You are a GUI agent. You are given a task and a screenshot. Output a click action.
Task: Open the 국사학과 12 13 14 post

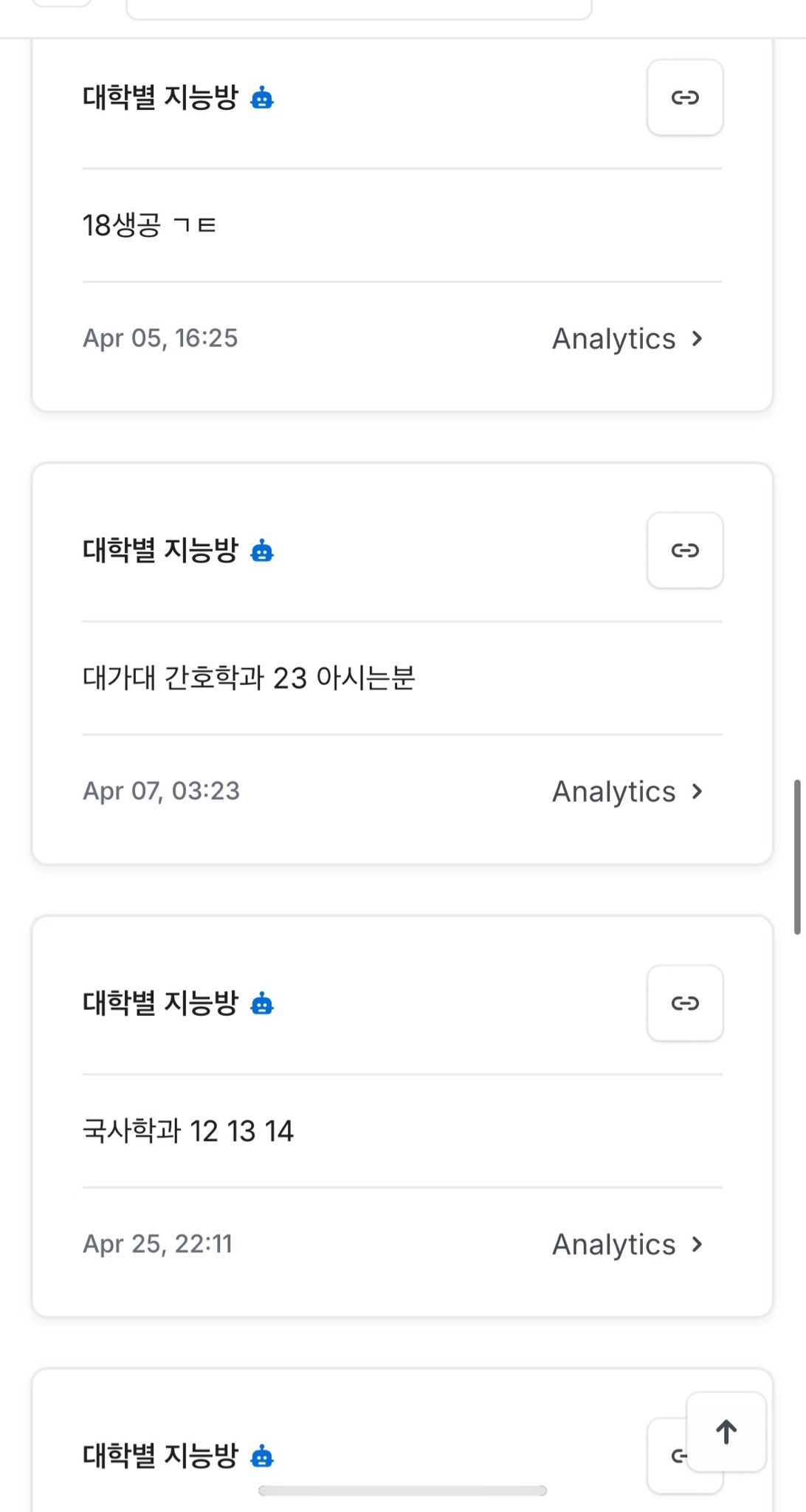188,1131
